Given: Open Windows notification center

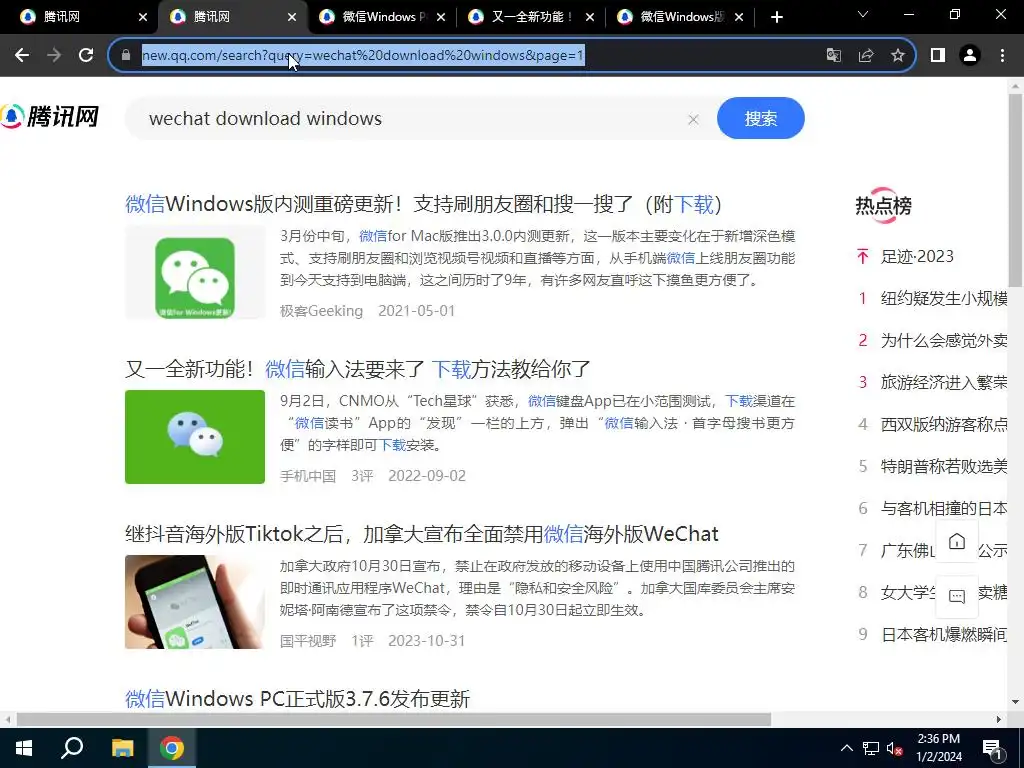Looking at the screenshot, I should click(993, 748).
